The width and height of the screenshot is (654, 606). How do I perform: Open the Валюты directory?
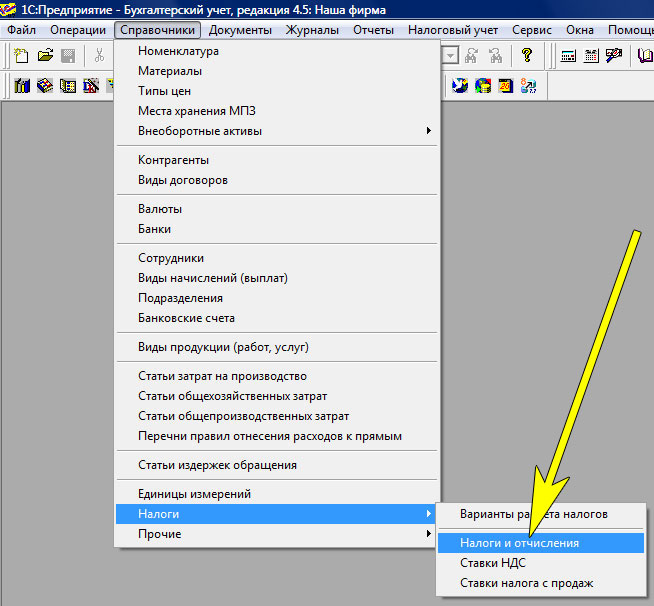coord(277,209)
